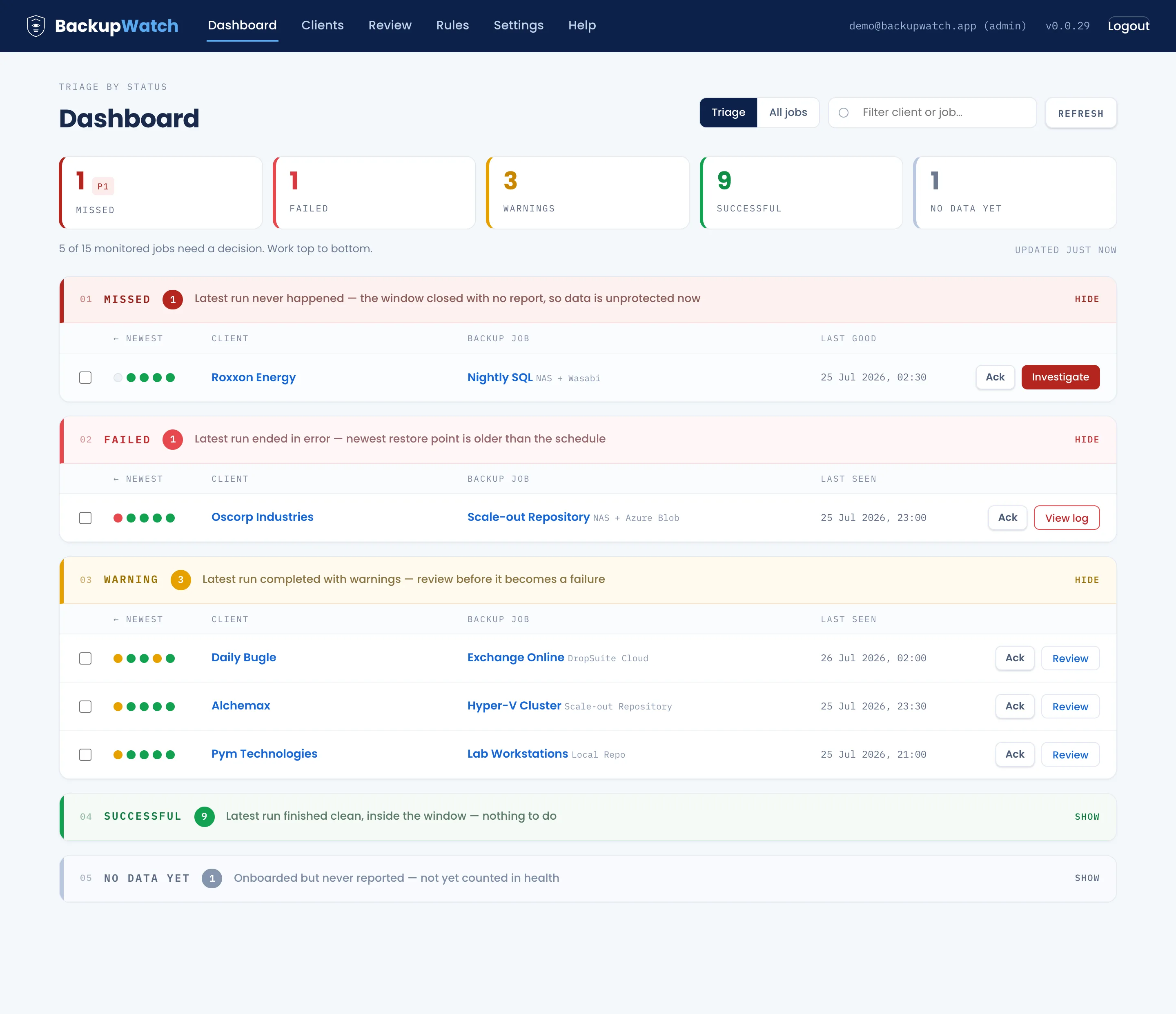1176x1014 pixels.
Task: Click the Missed summary card
Action: coord(160,193)
